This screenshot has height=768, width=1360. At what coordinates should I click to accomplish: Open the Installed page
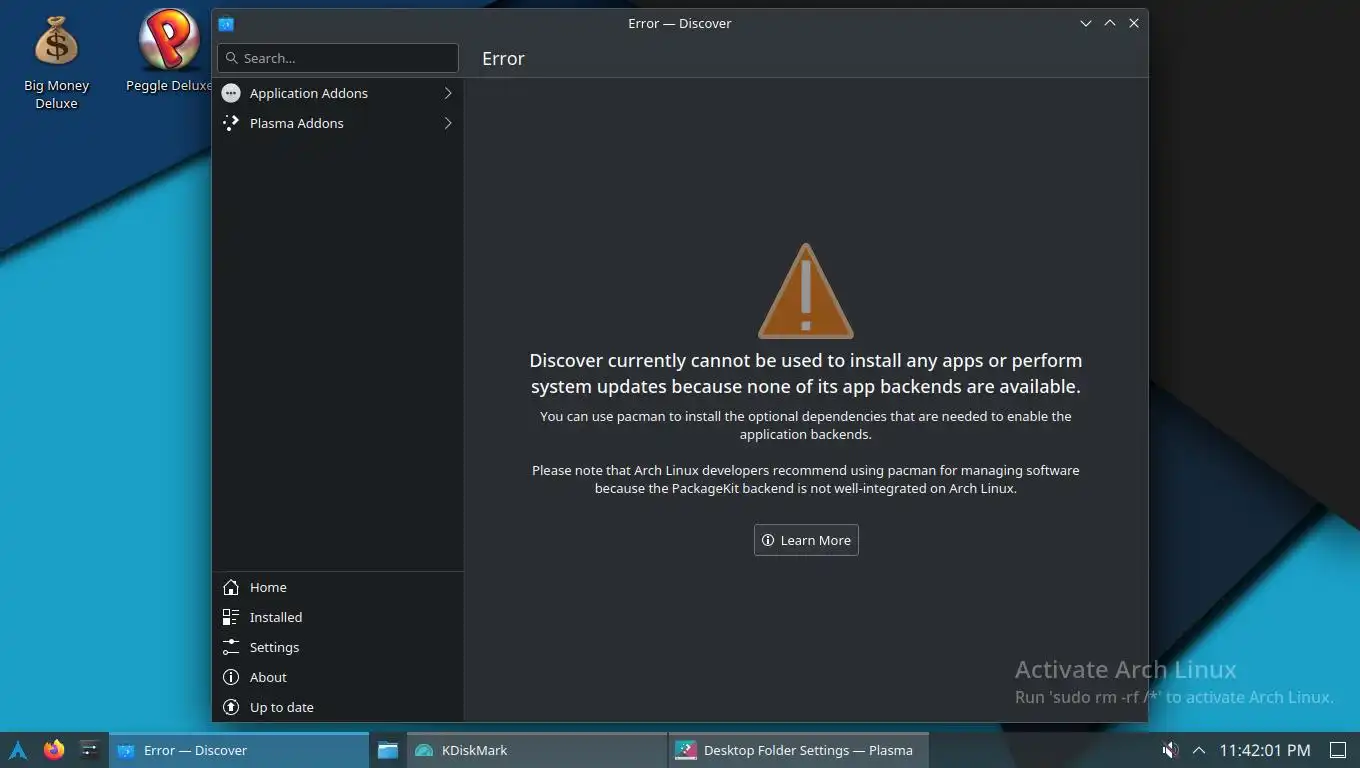click(338, 617)
